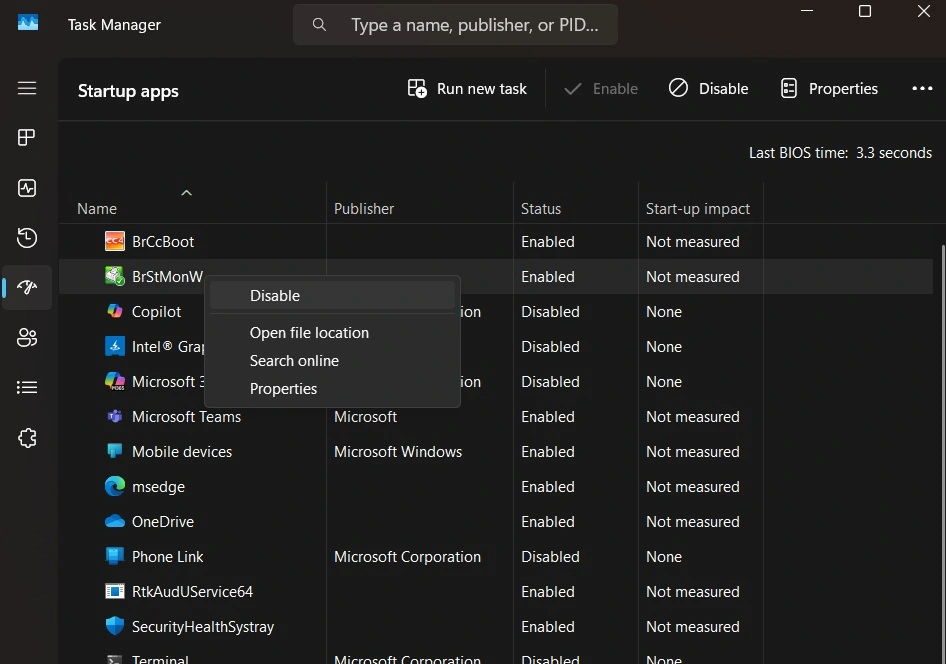946x664 pixels.
Task: Open the Processes view icon
Action: (27, 137)
